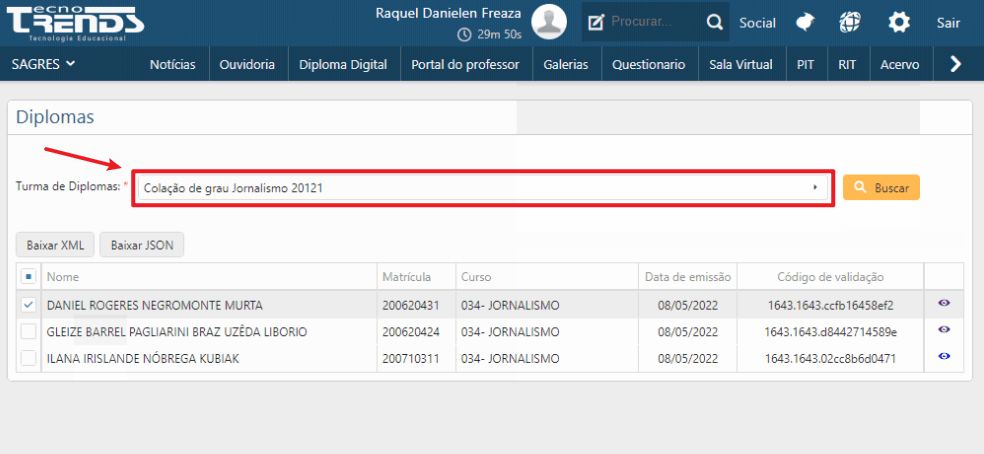Image resolution: width=984 pixels, height=454 pixels.
Task: Open the chat bubbles icon
Action: click(x=805, y=22)
